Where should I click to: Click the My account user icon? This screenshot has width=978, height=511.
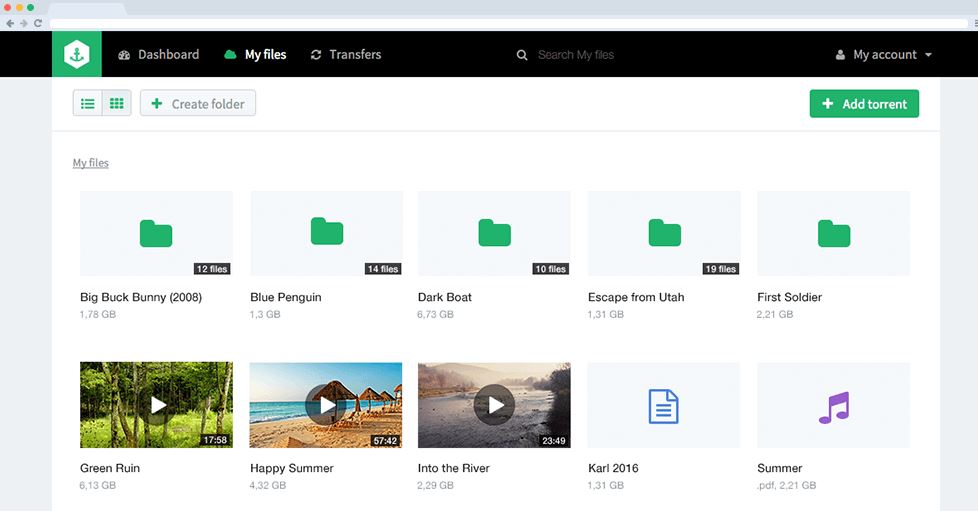[840, 55]
